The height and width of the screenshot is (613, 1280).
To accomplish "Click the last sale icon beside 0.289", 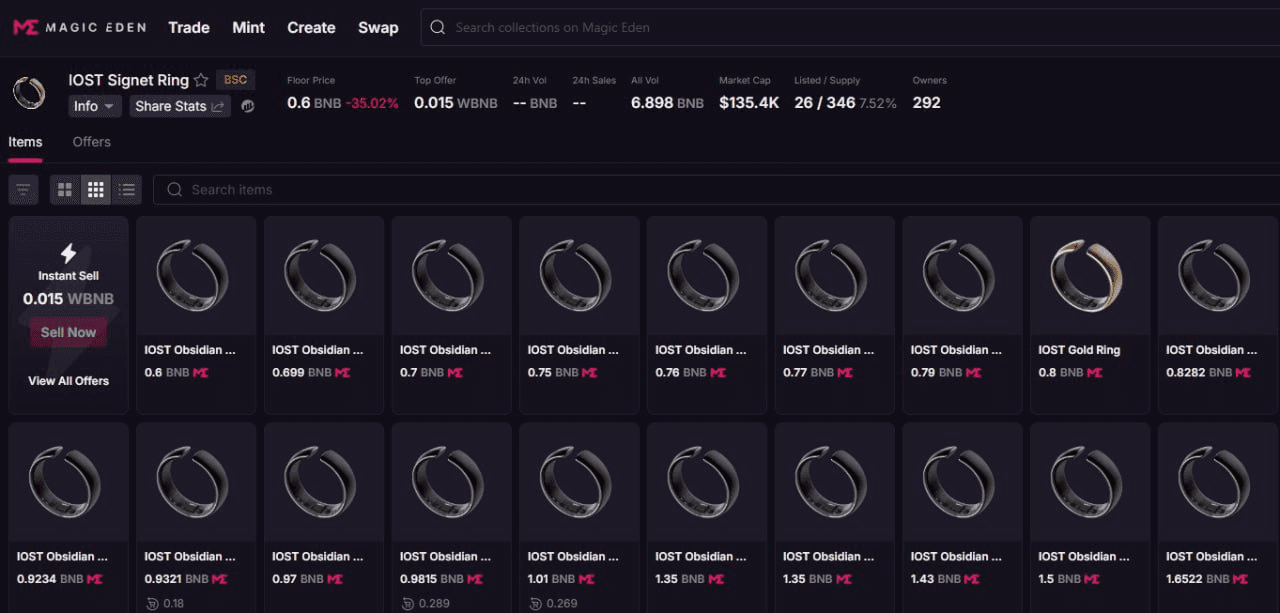I will (407, 603).
